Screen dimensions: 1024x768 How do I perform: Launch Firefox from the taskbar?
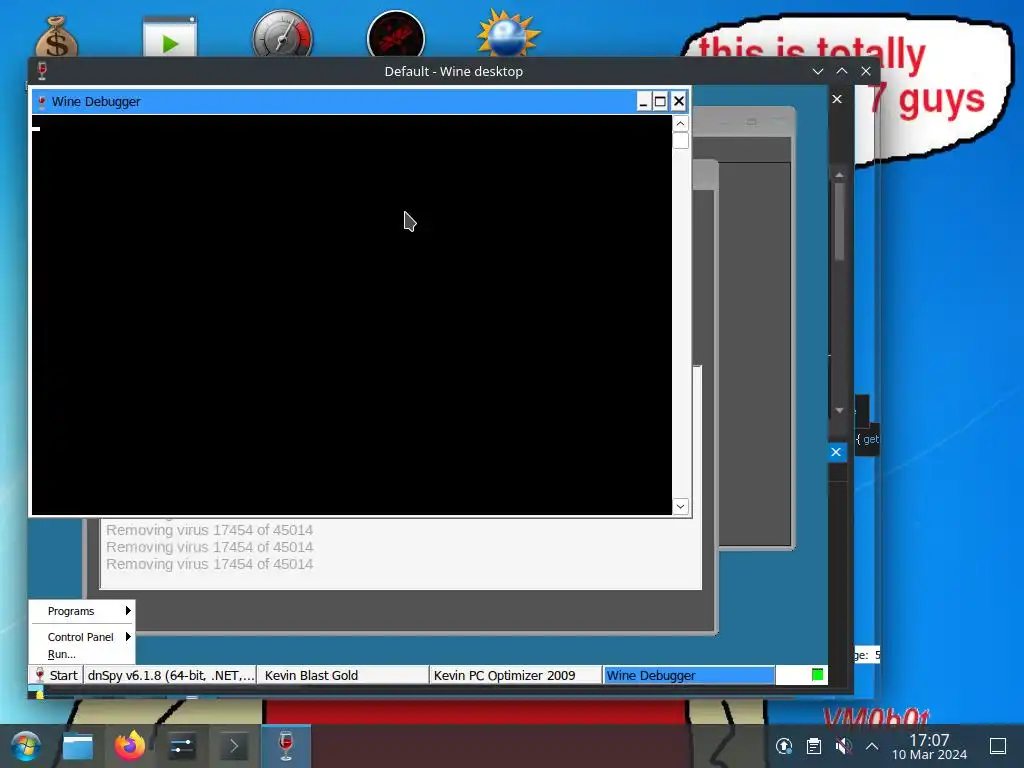point(129,746)
